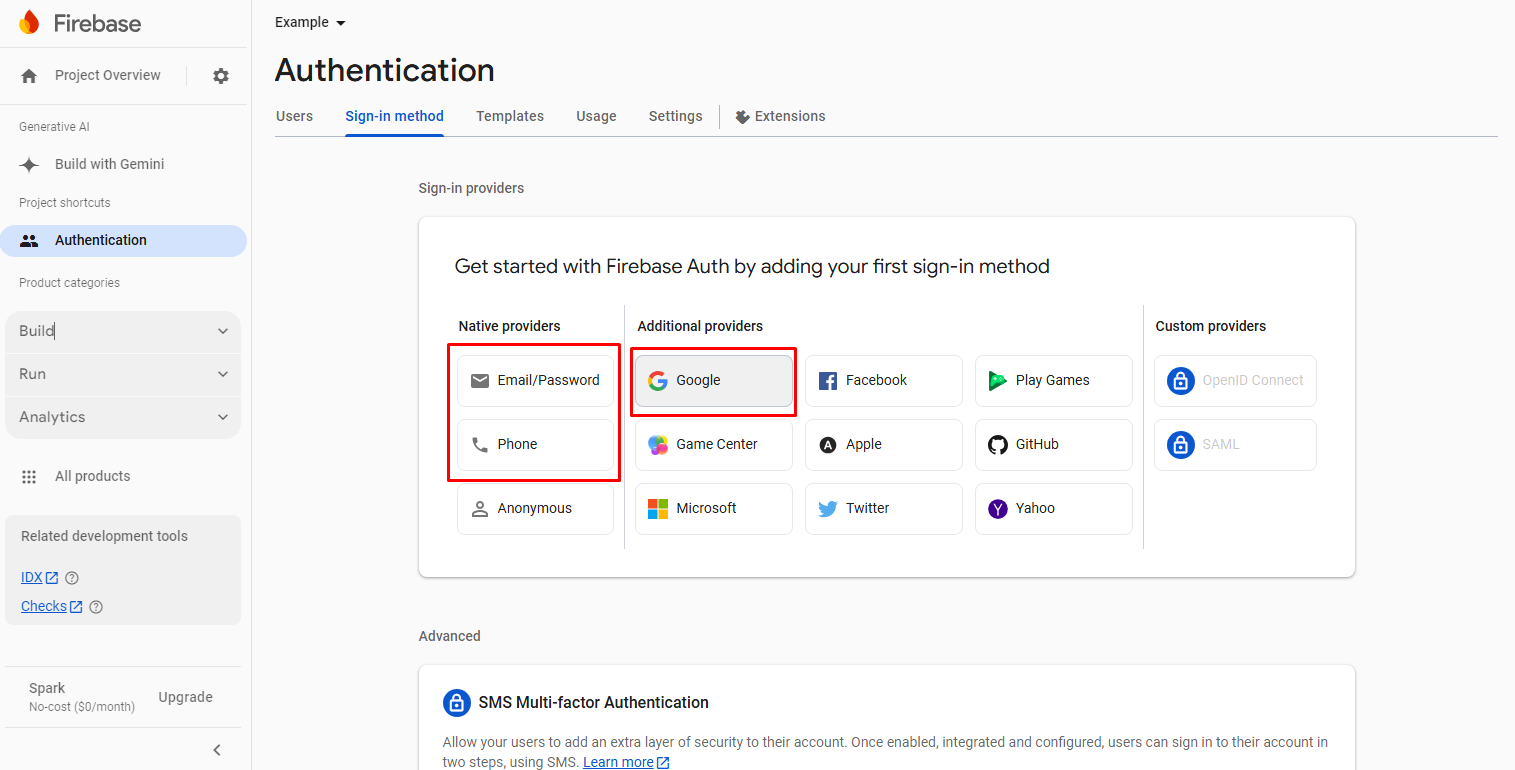The image size is (1515, 770).
Task: Show help for IDX tool
Action: click(72, 578)
